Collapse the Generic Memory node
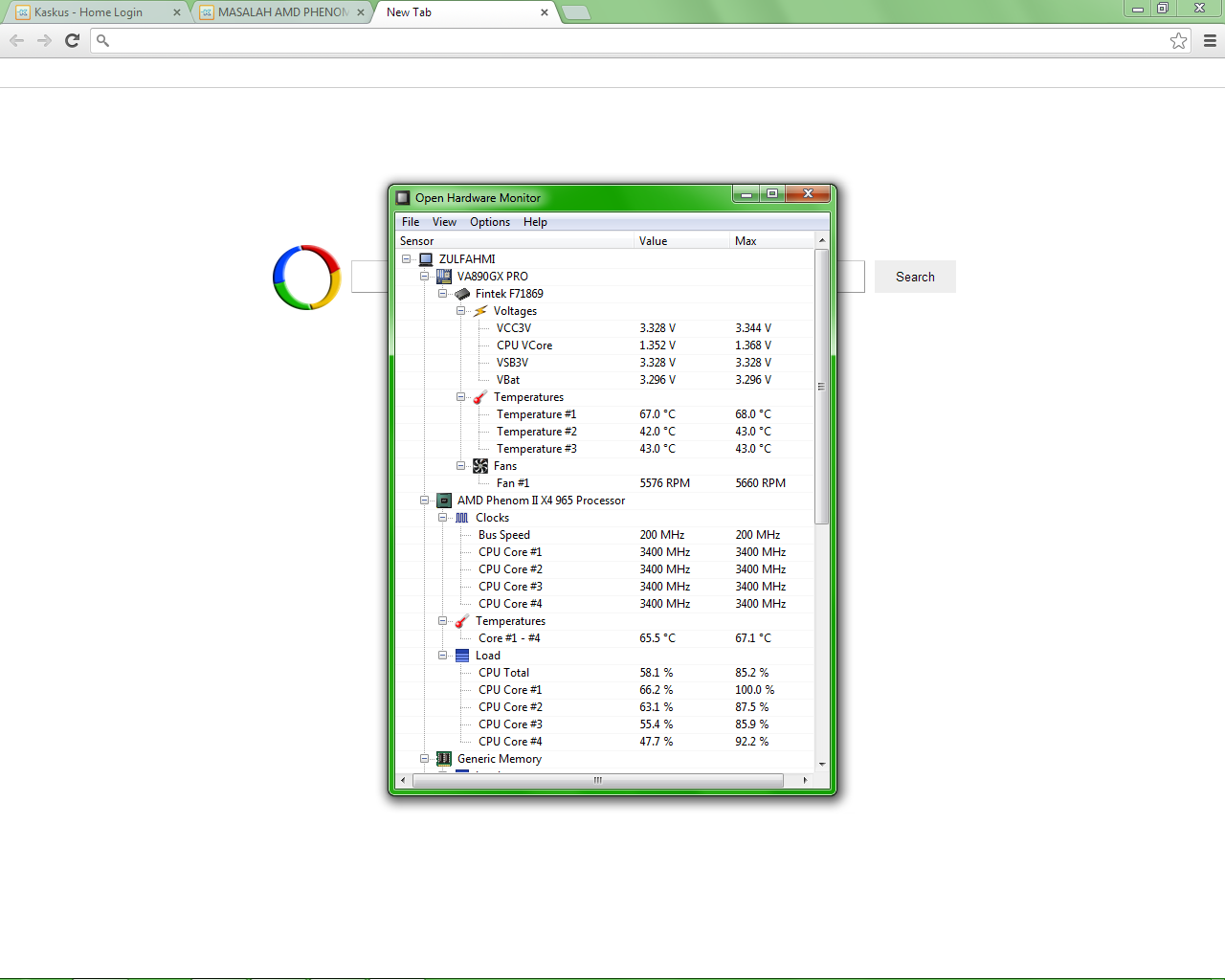Viewport: 1225px width, 980px height. pyautogui.click(x=425, y=759)
